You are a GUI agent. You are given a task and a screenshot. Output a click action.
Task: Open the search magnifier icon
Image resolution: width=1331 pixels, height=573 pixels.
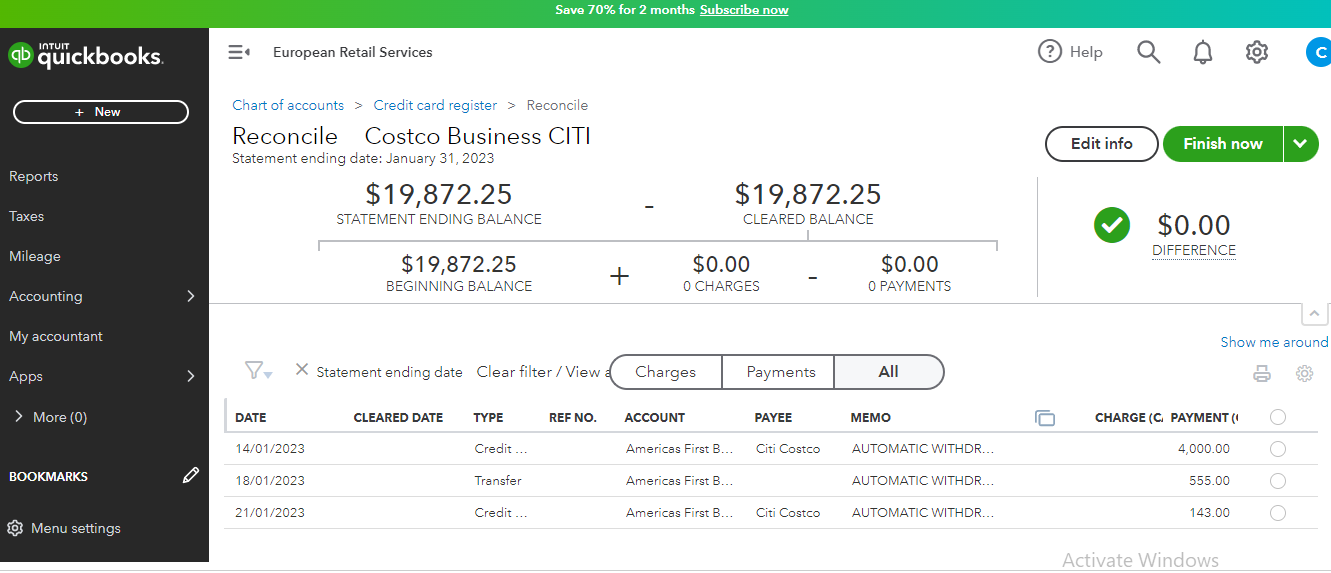point(1149,52)
